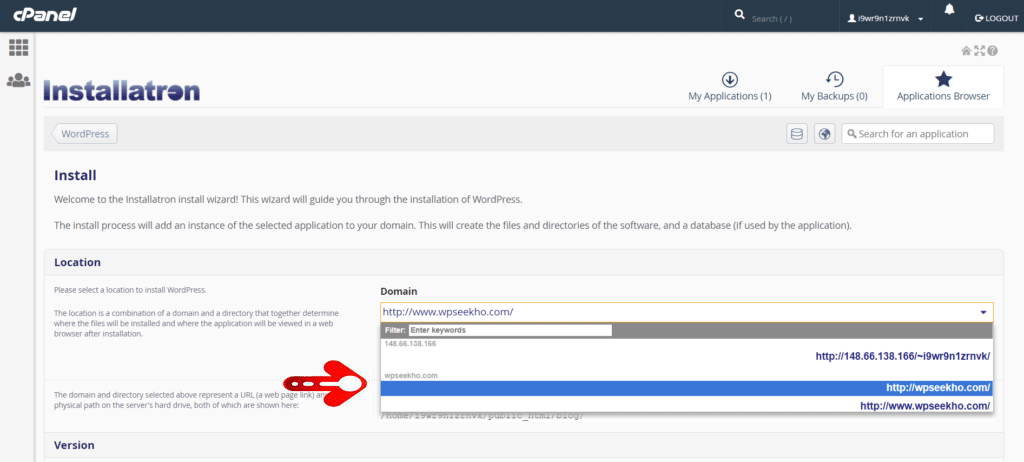Click the cPanel logo
The height and width of the screenshot is (462, 1024).
pyautogui.click(x=44, y=15)
